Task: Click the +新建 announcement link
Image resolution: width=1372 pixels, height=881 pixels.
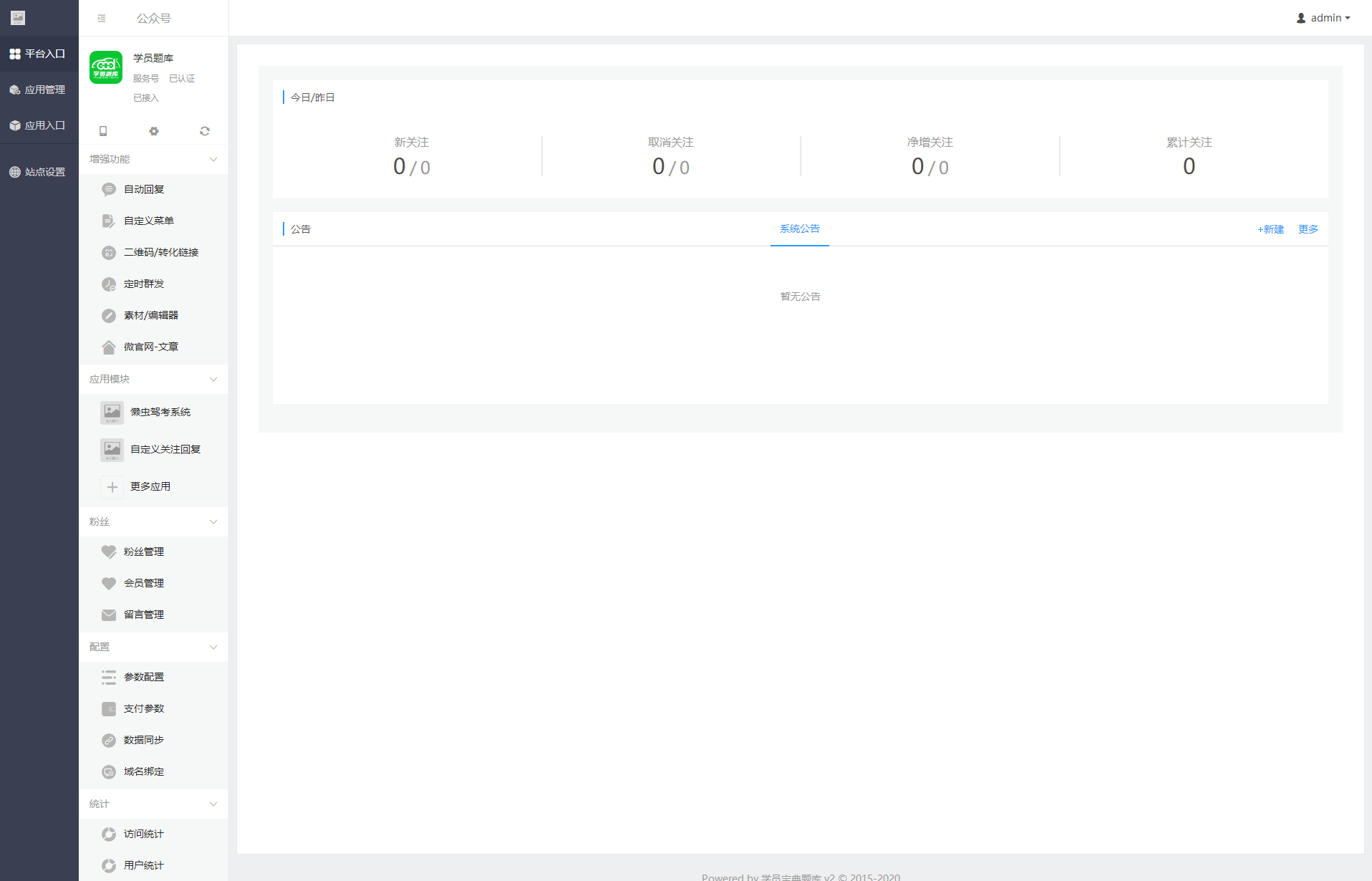Action: click(1270, 229)
